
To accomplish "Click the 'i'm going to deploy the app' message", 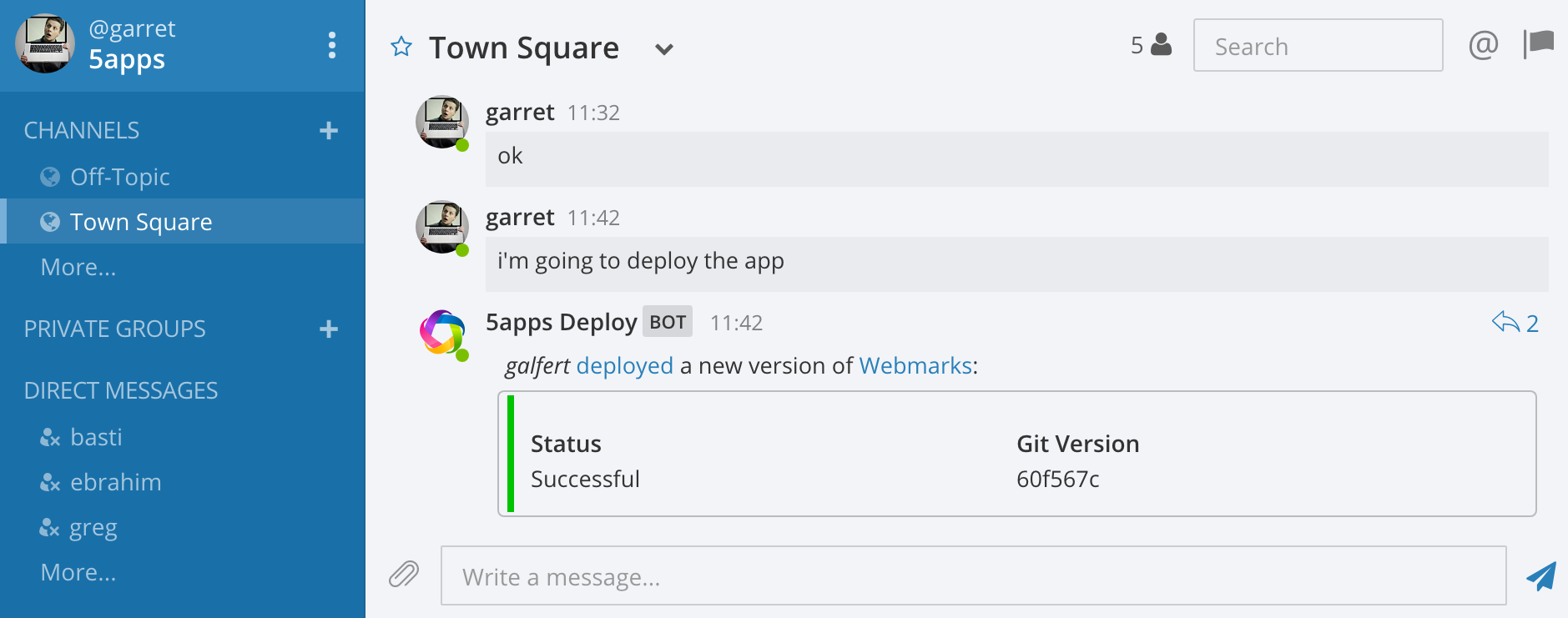I will coord(641,261).
